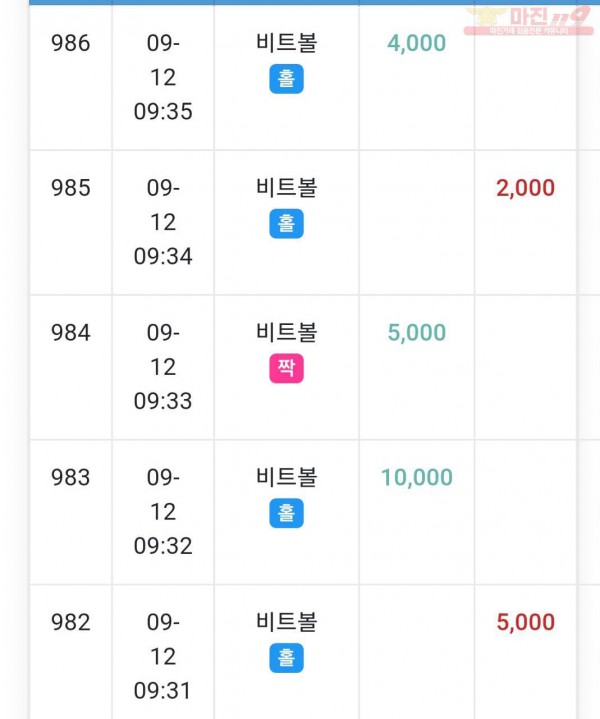Click the 09:35 timestamp cell

click(x=163, y=77)
